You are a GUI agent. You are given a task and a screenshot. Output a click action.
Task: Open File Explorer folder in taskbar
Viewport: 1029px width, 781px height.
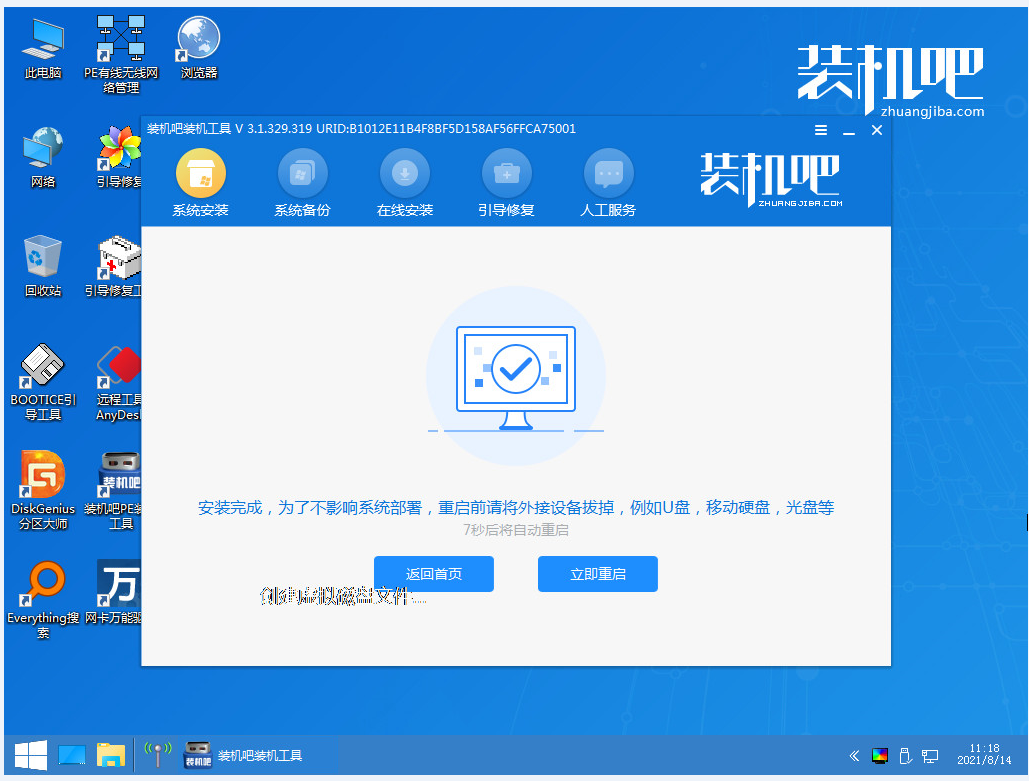(x=111, y=755)
